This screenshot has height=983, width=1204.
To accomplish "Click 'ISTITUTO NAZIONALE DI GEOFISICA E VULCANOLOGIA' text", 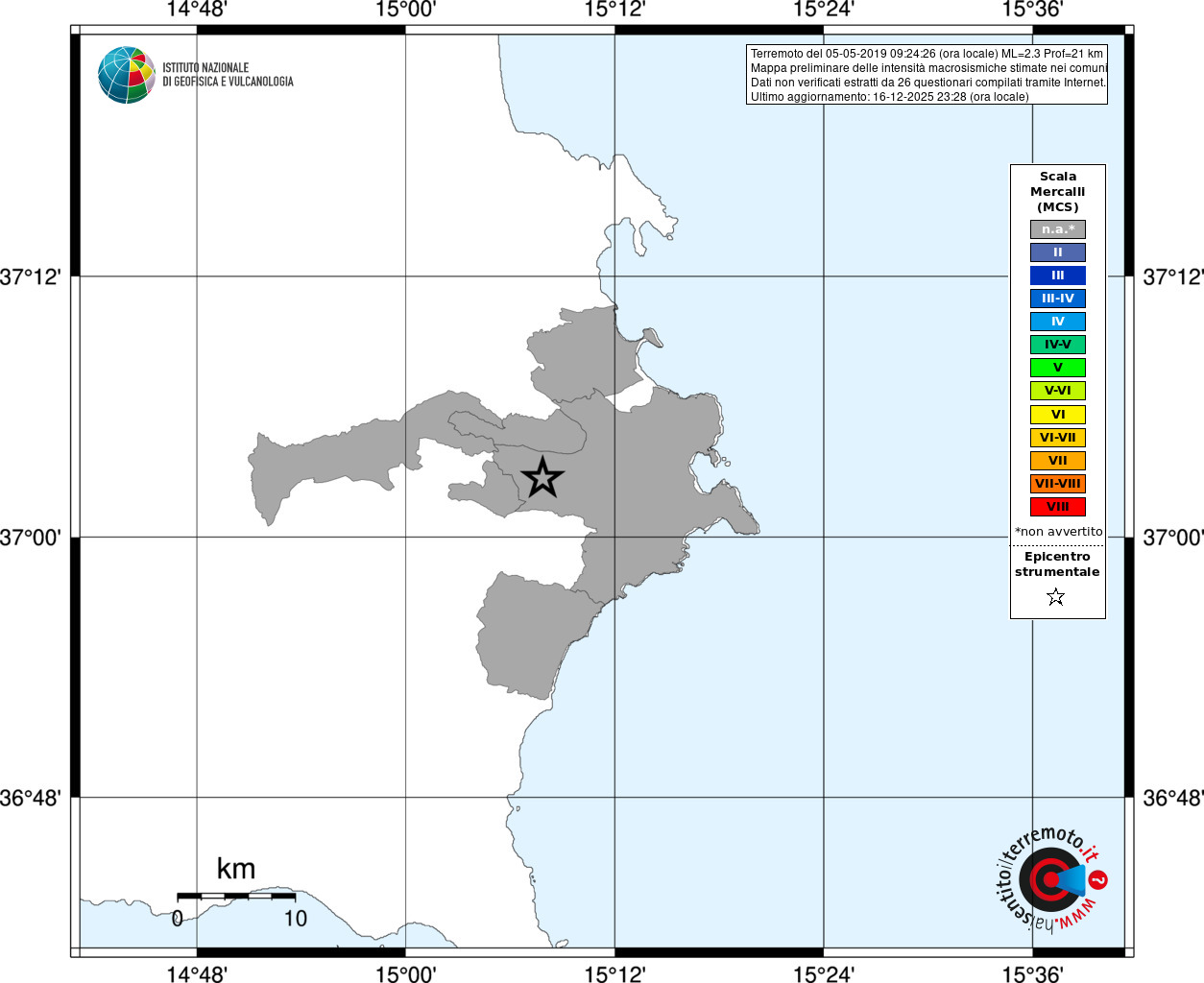I will 228,75.
